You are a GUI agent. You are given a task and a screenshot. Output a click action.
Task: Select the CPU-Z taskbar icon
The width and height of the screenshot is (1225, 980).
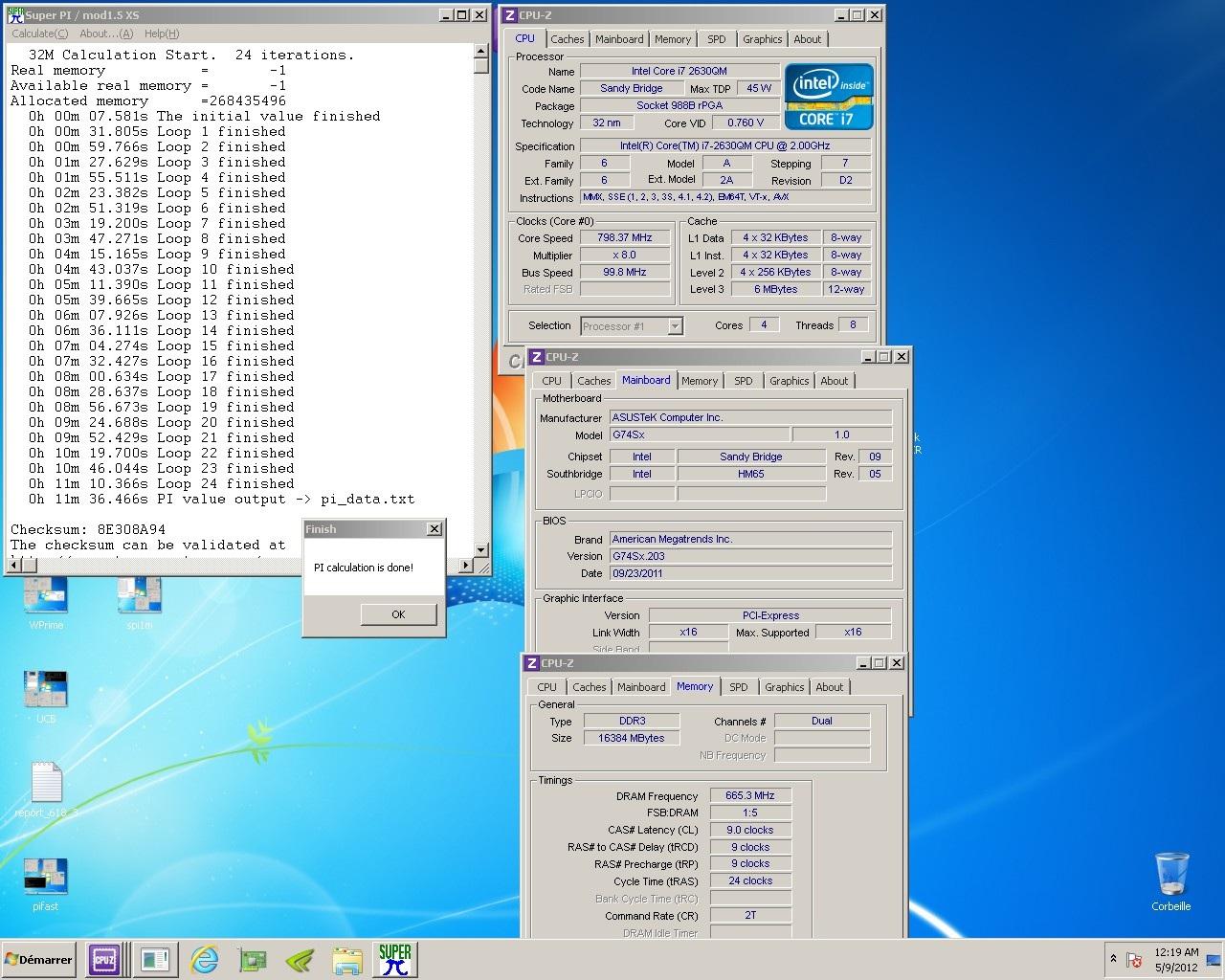(x=104, y=960)
